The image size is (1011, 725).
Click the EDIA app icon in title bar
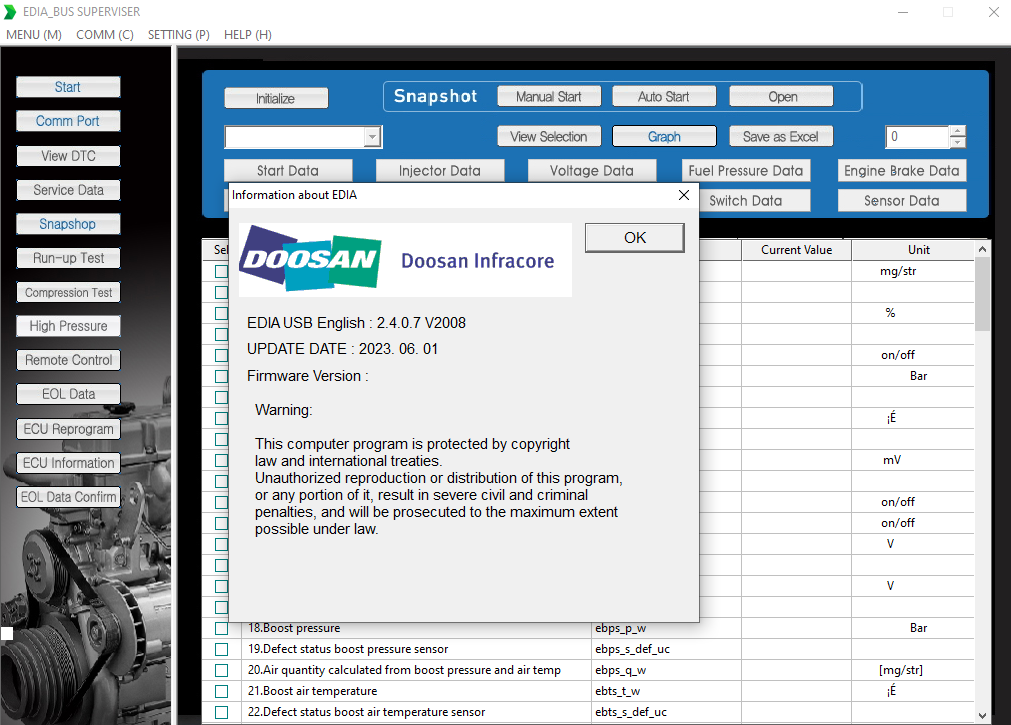(10, 12)
